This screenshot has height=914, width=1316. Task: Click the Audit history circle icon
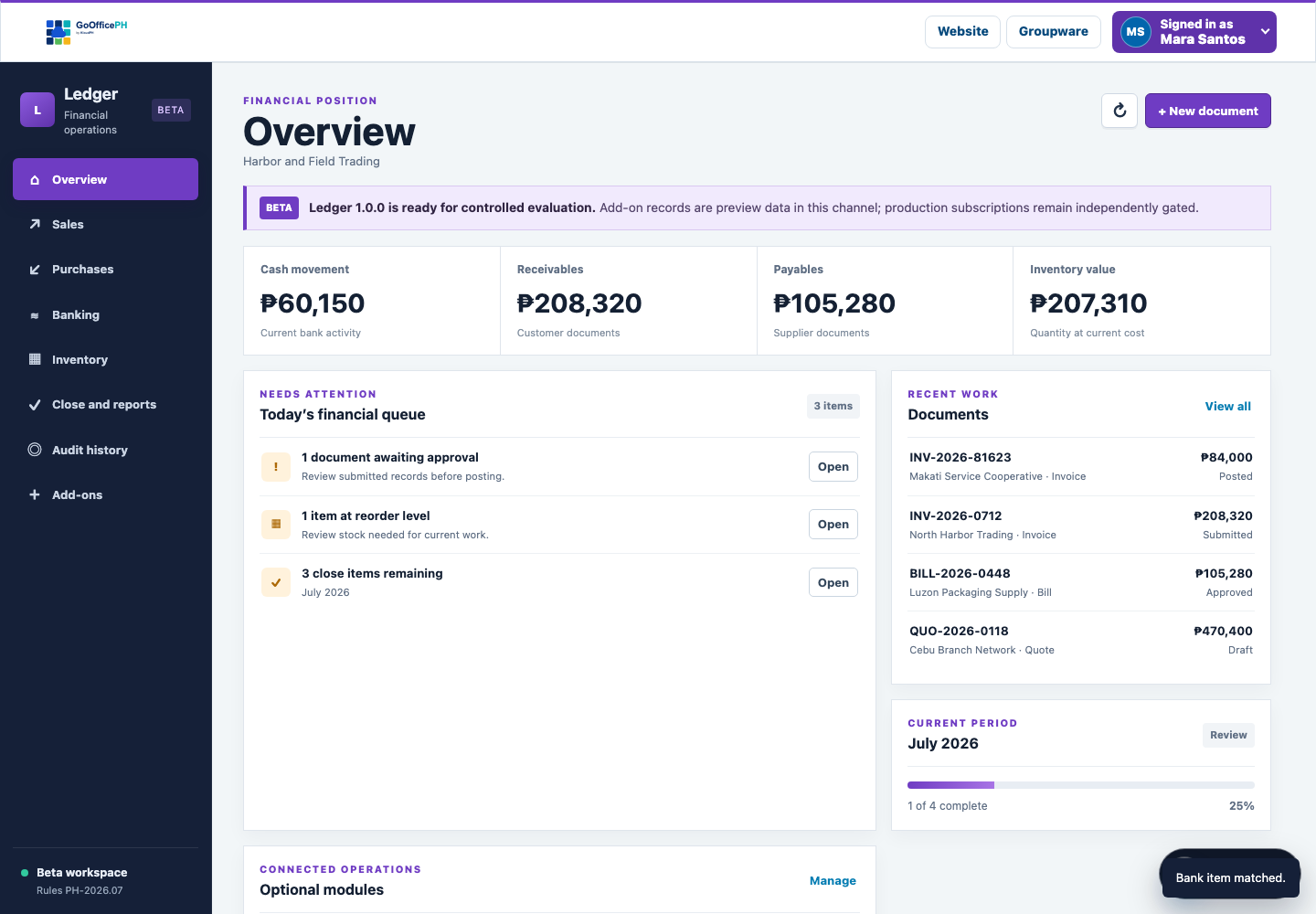pyautogui.click(x=35, y=450)
